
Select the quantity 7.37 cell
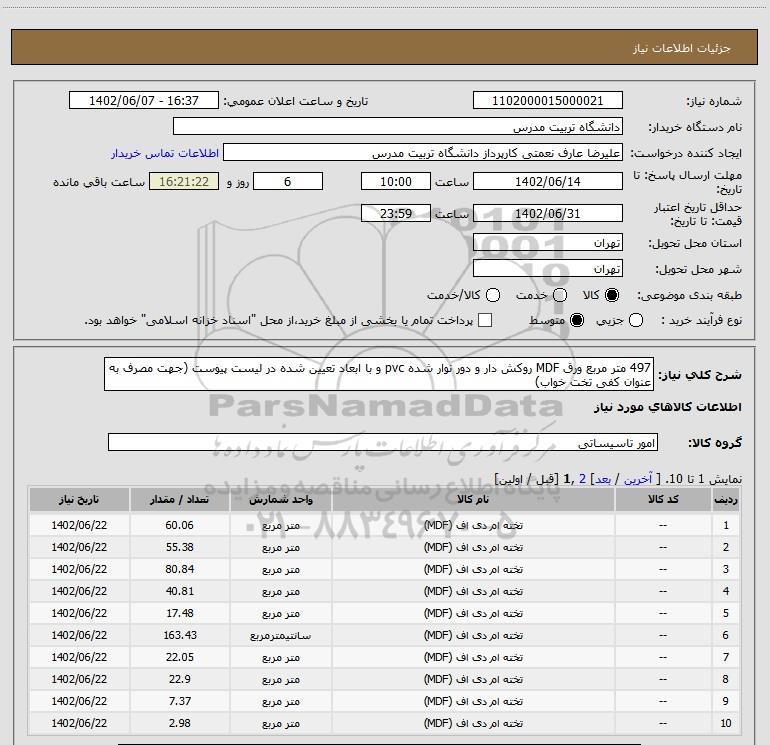pyautogui.click(x=180, y=701)
